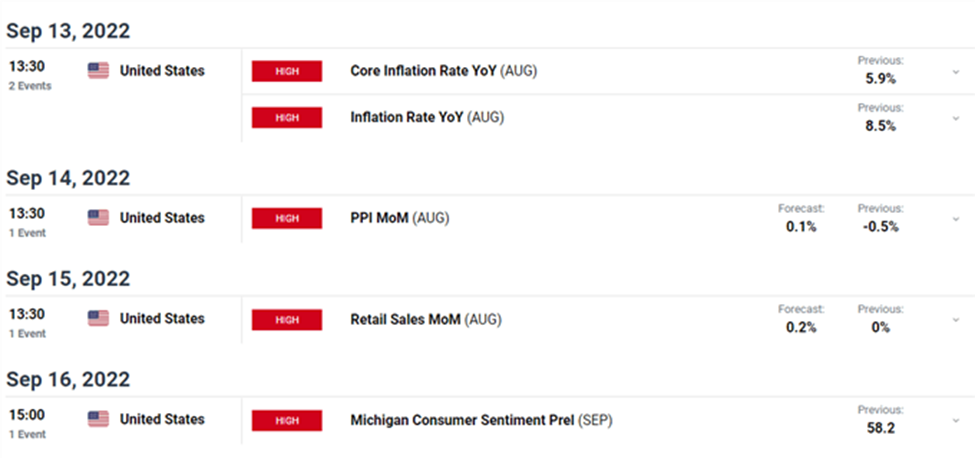
Task: Click HIGH badge for Inflation Rate YoY
Action: point(287,117)
